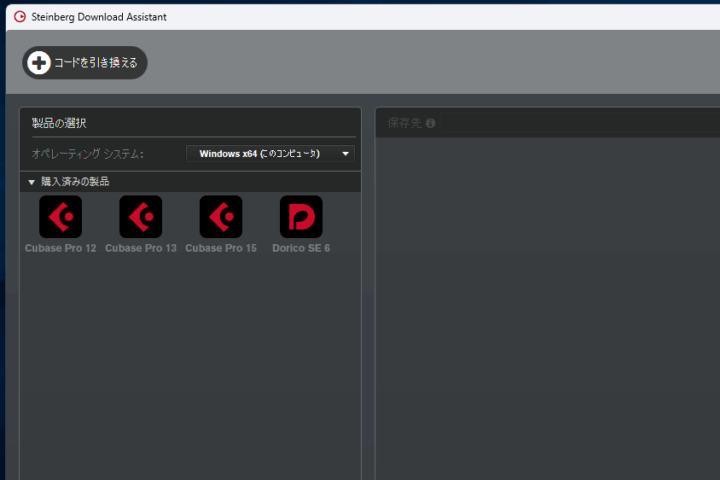Select the Cubase Pro 15 text label
This screenshot has width=720, height=480.
221,248
